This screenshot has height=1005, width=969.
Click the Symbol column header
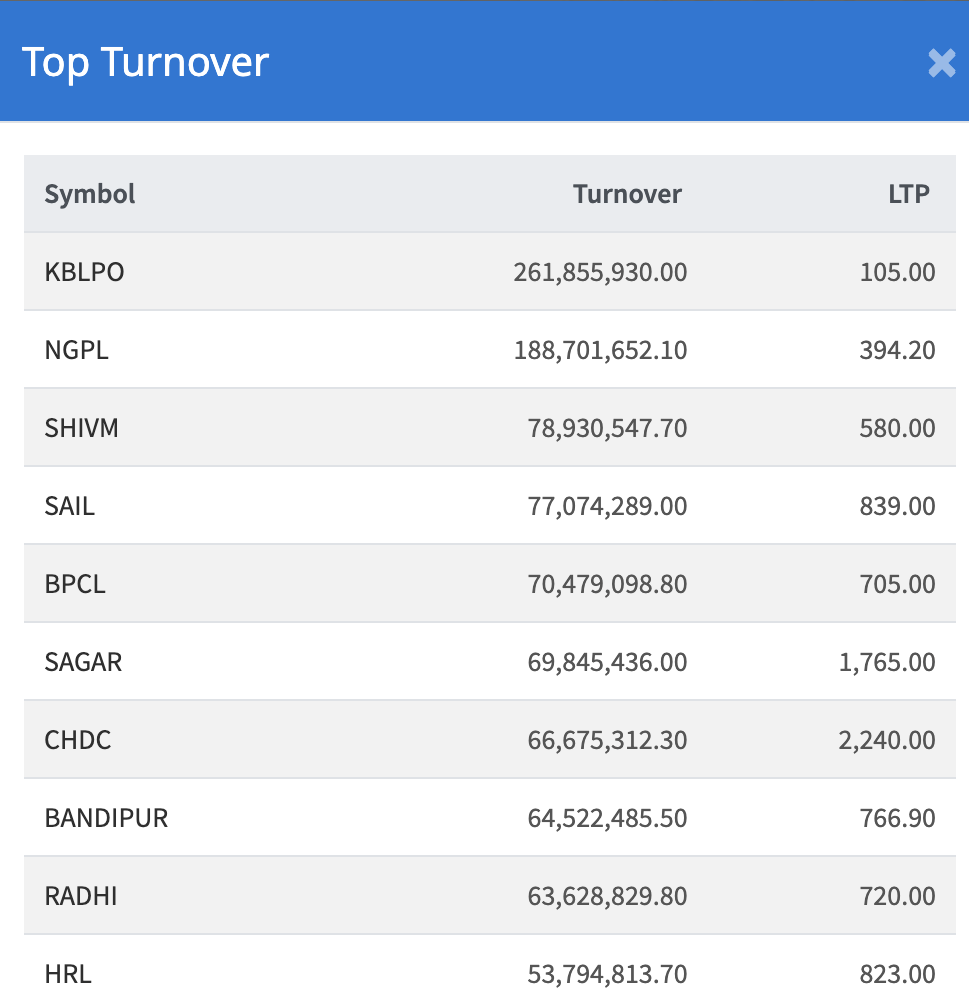tap(90, 194)
